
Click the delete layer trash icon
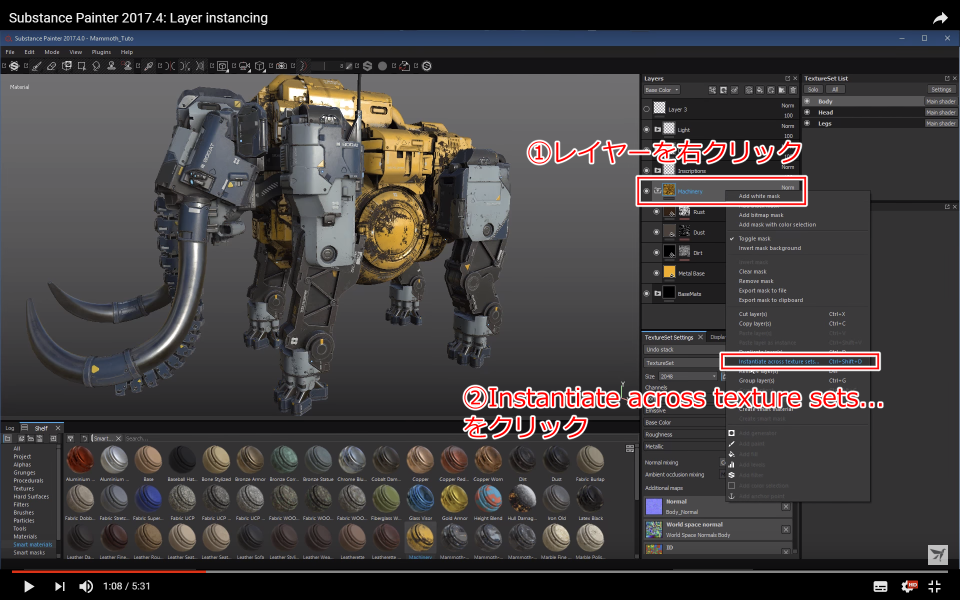pyautogui.click(x=792, y=90)
